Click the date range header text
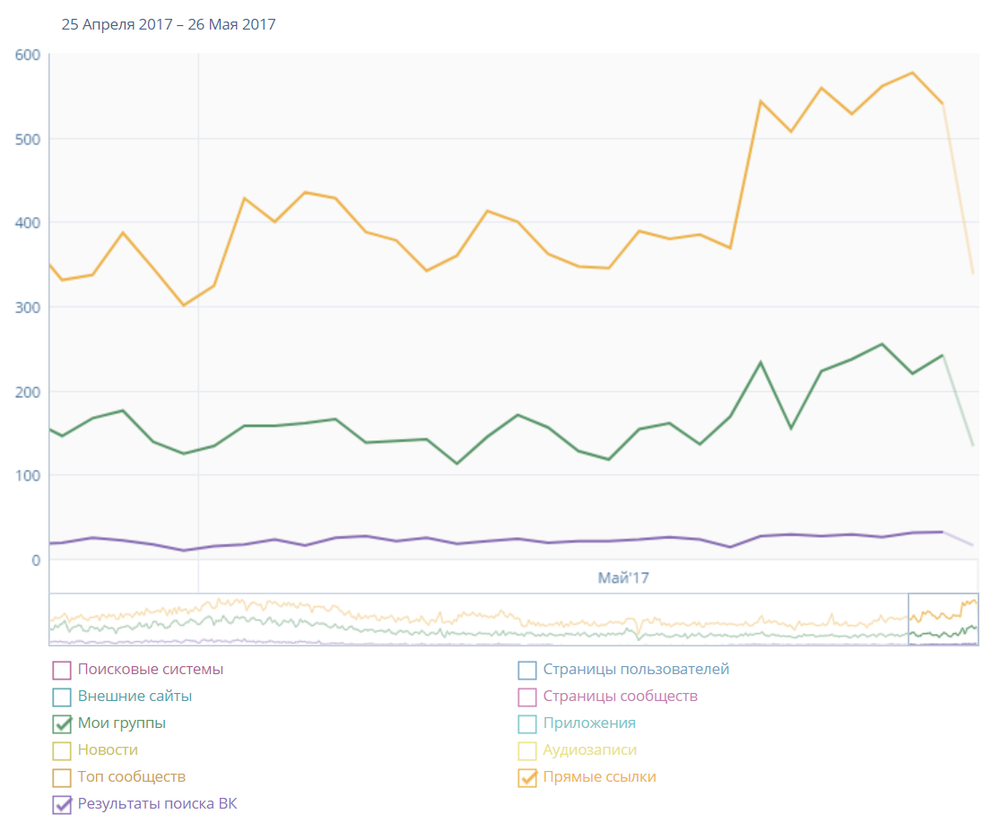Screen dimensions: 1000x840 168,24
